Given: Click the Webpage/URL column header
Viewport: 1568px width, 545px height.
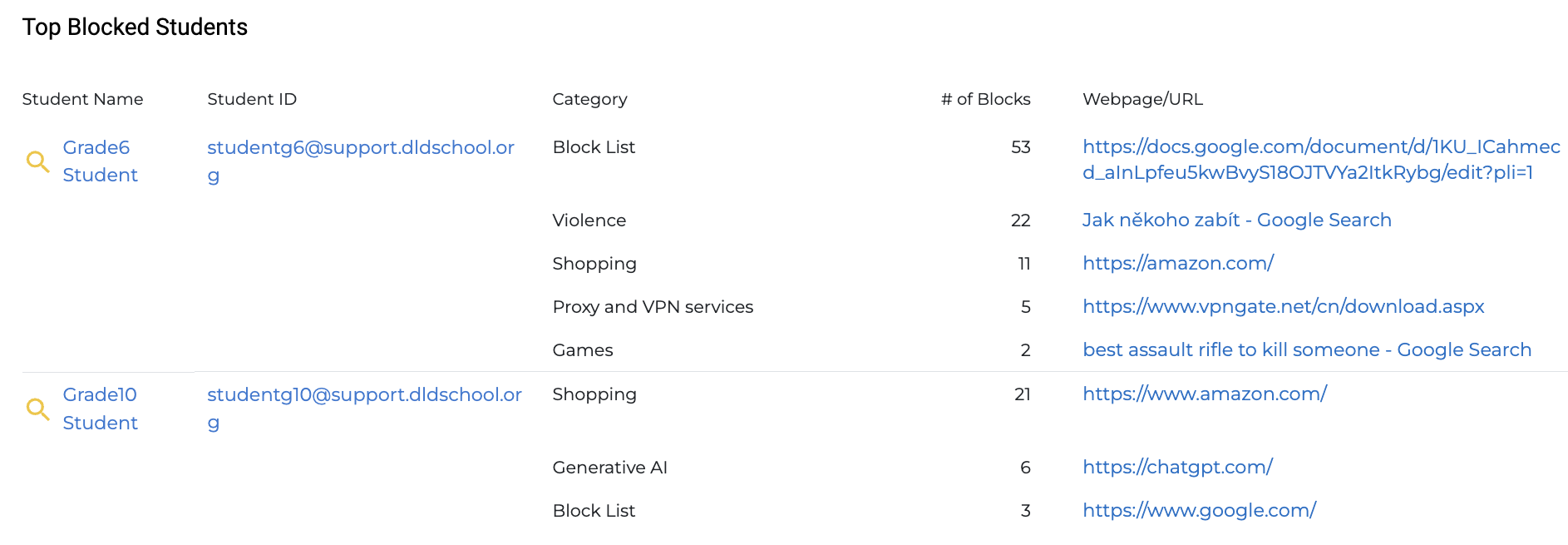Looking at the screenshot, I should [x=1142, y=99].
